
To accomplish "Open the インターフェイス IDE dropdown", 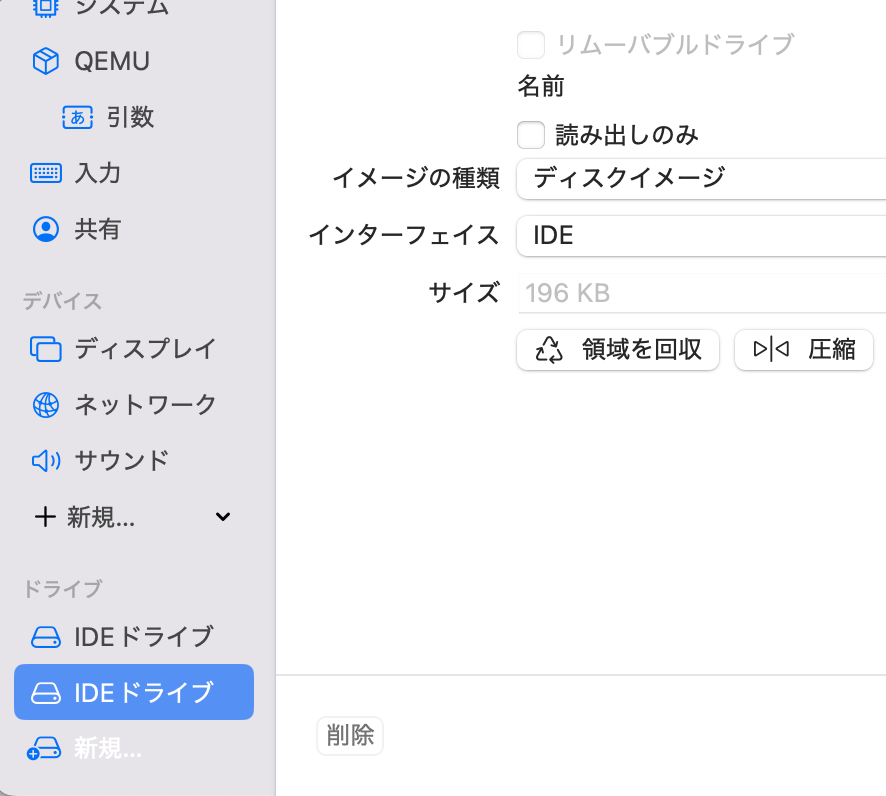I will tap(700, 235).
